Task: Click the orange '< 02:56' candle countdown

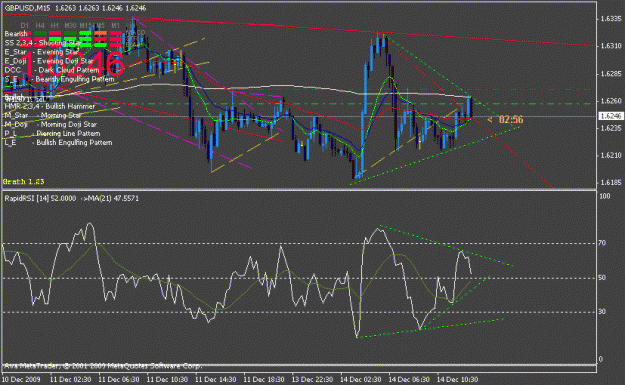Action: tap(505, 120)
